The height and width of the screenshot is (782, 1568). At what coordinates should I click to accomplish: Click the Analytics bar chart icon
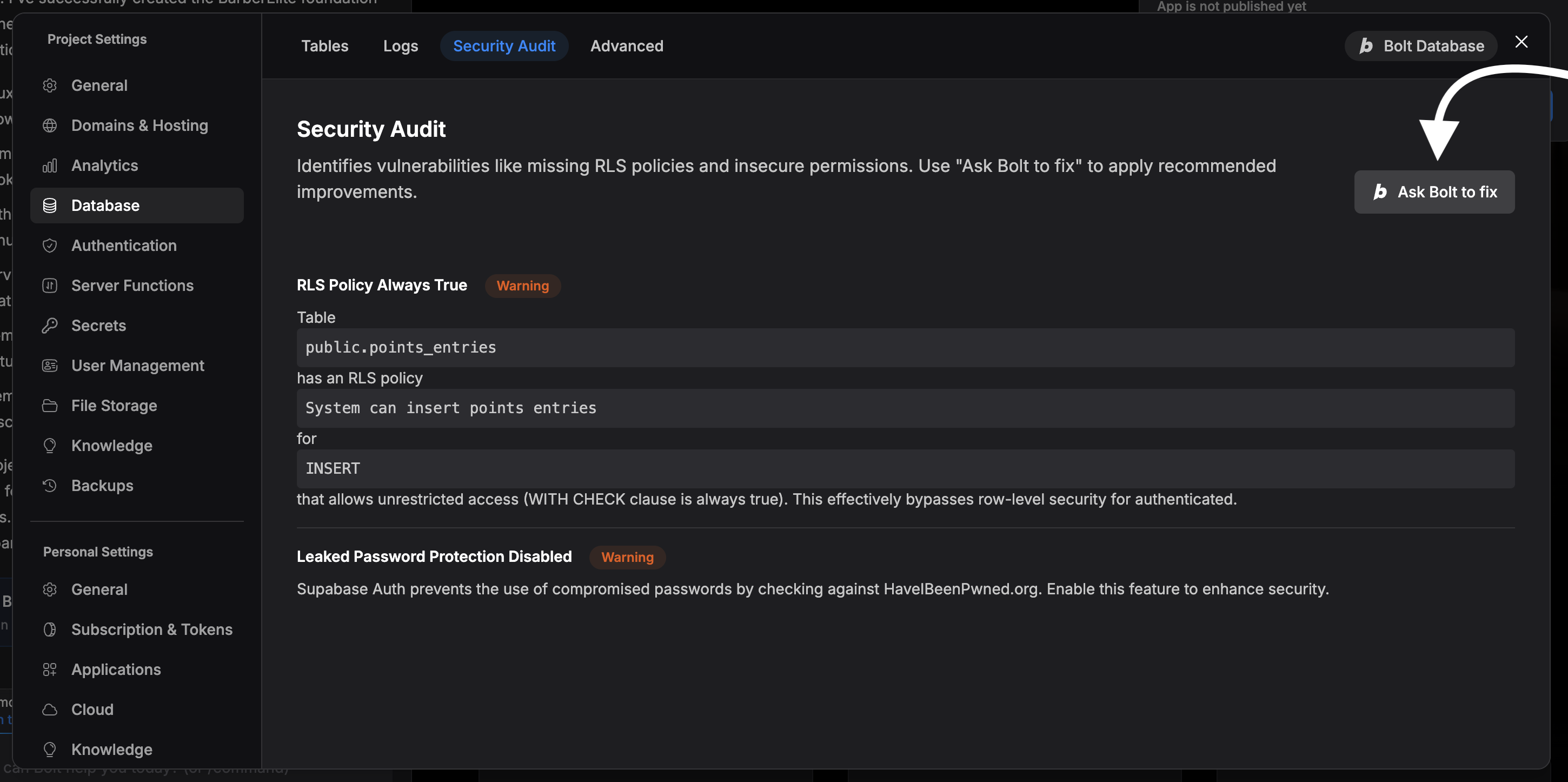coord(50,165)
